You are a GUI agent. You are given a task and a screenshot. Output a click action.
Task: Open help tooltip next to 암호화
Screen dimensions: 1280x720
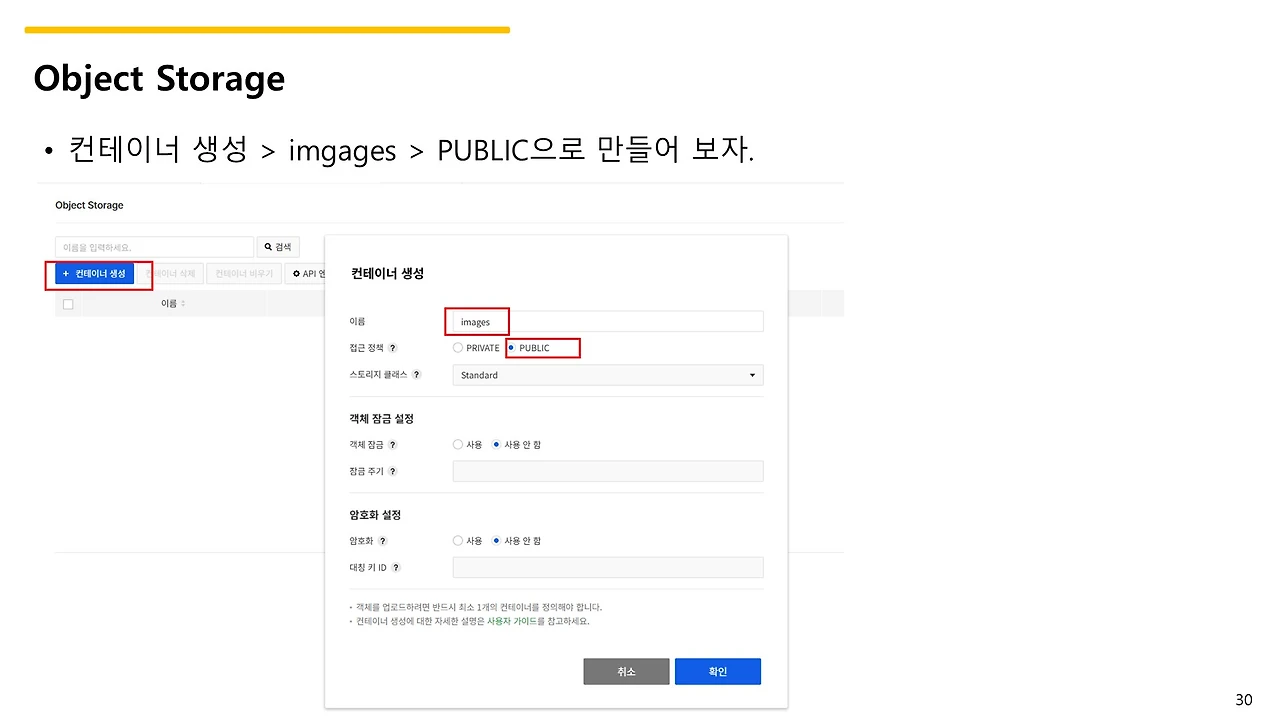(383, 541)
